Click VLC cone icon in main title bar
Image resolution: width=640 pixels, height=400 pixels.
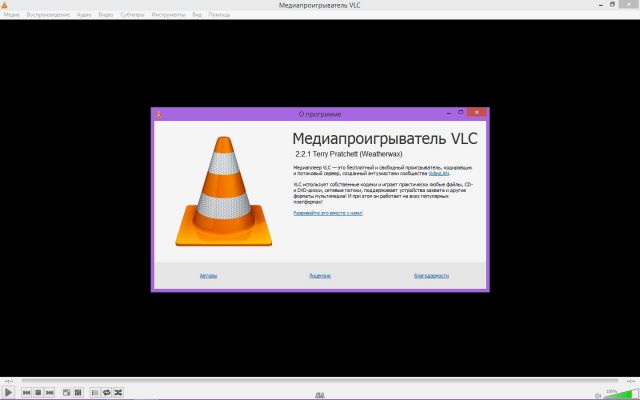(4, 5)
